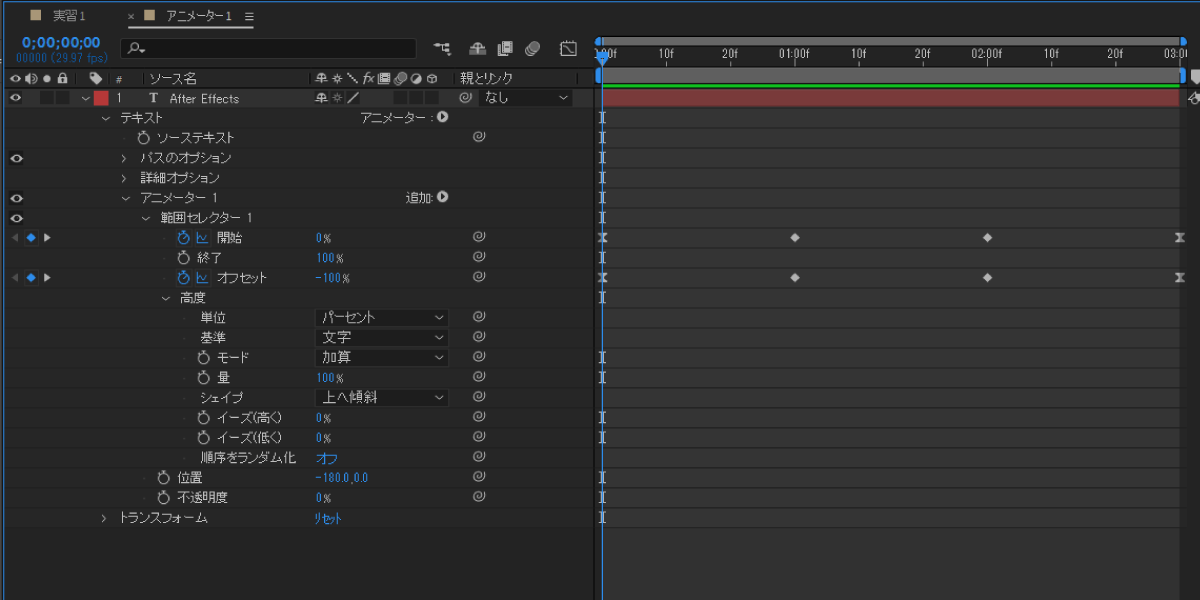This screenshot has width=1200, height=600.
Task: Toggle the shy layers hide switch
Action: [477, 48]
